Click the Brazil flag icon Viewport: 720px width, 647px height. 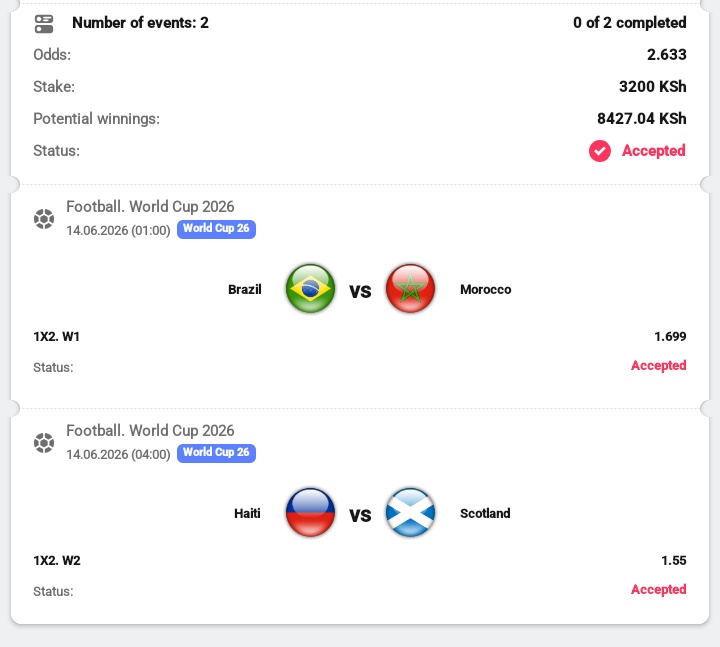pyautogui.click(x=310, y=288)
